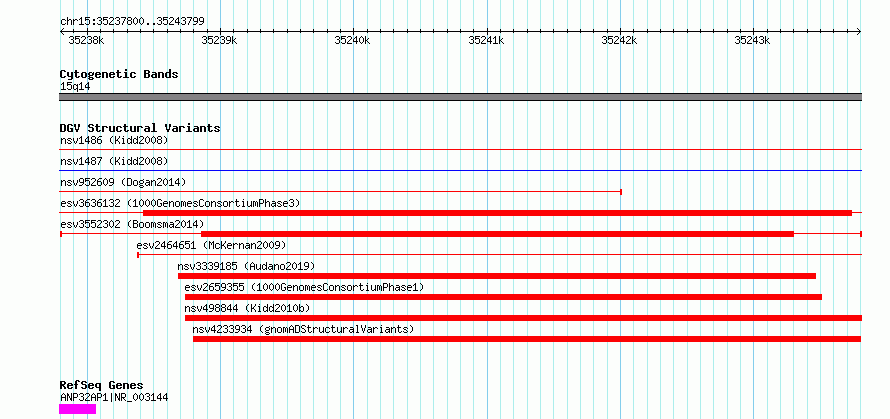Select the red nsv498844 variant bar
The height and width of the screenshot is (419, 890).
click(523, 318)
